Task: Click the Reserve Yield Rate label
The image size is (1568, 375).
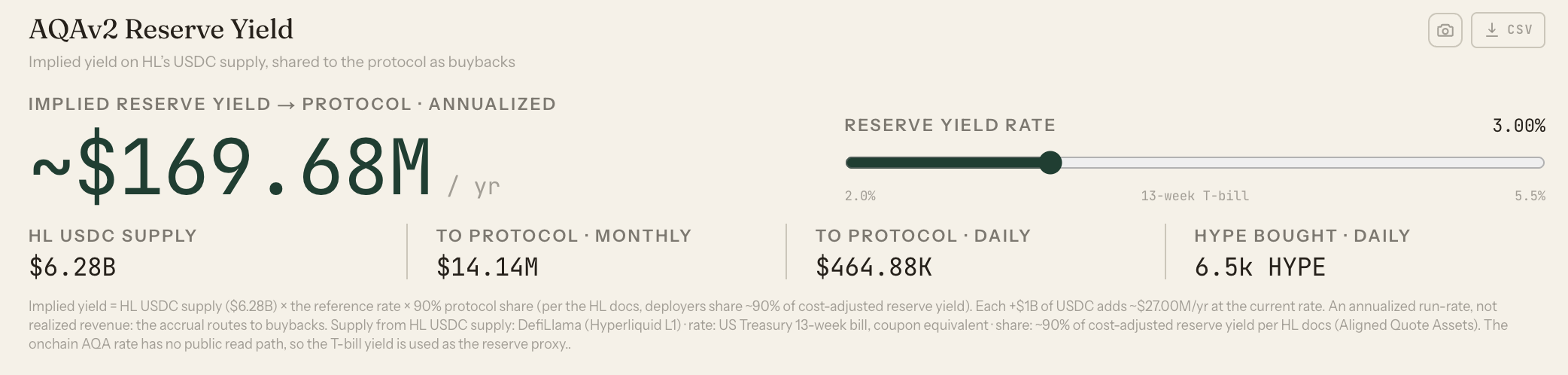Action: point(950,125)
